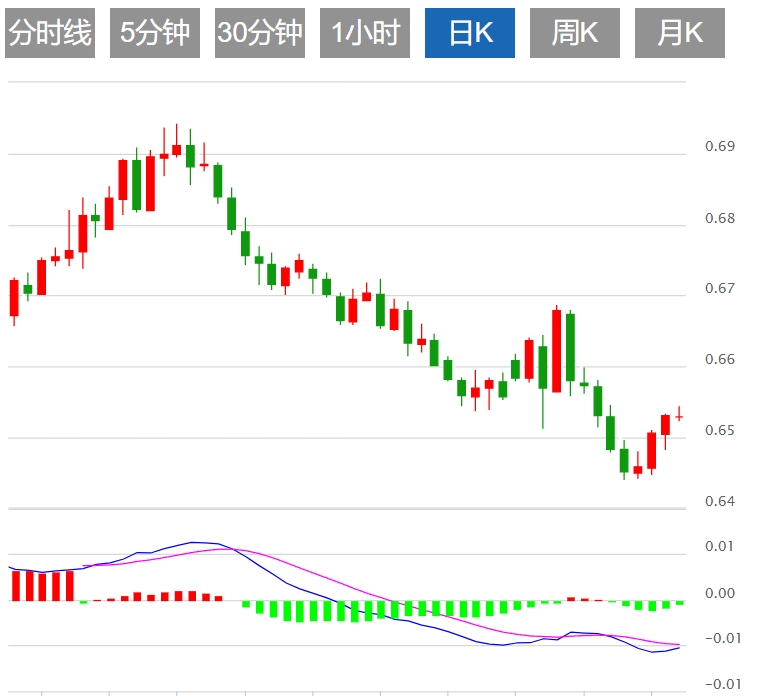Open the 月K monthly chart
Viewport: 762px width, 696px height.
point(680,33)
